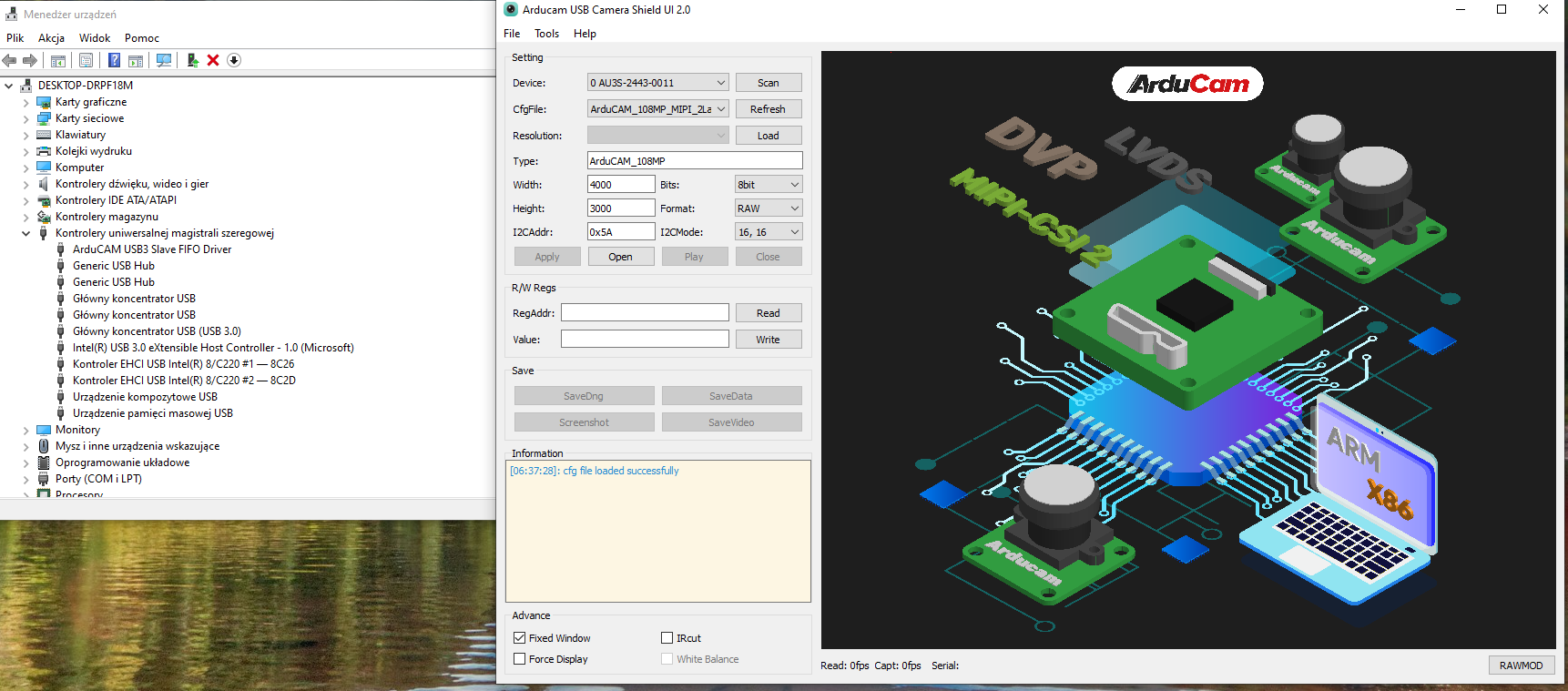Expand the Monitory node
Screen dimensions: 1568x691
point(25,430)
